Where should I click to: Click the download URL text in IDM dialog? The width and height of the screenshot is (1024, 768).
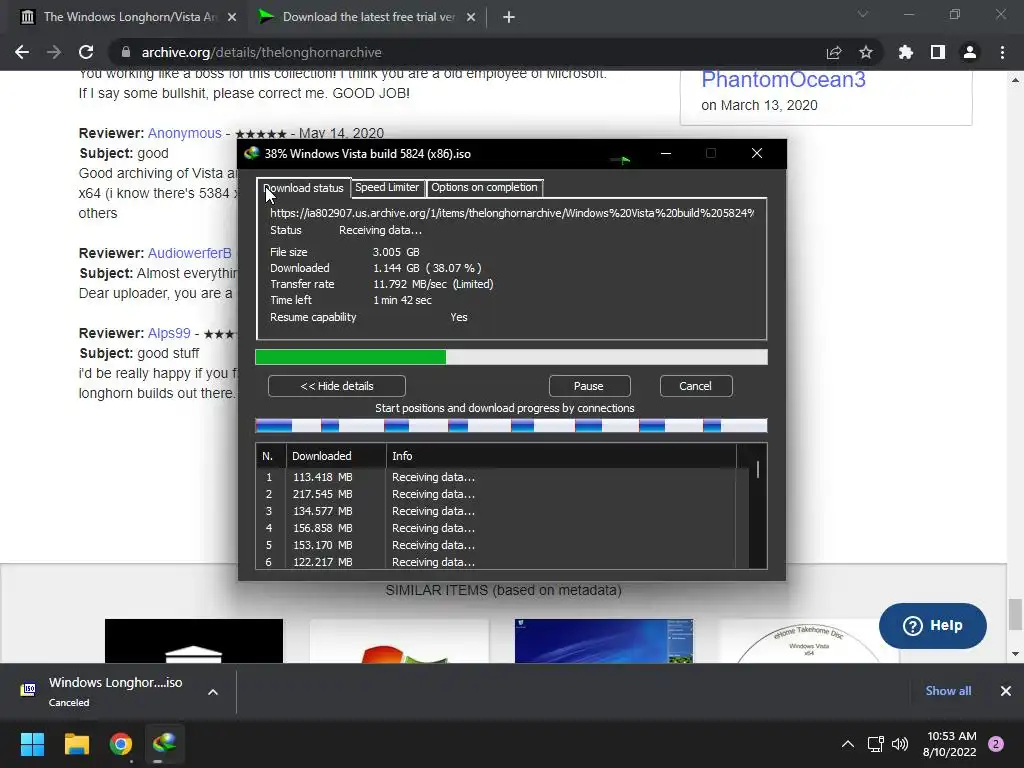click(512, 213)
